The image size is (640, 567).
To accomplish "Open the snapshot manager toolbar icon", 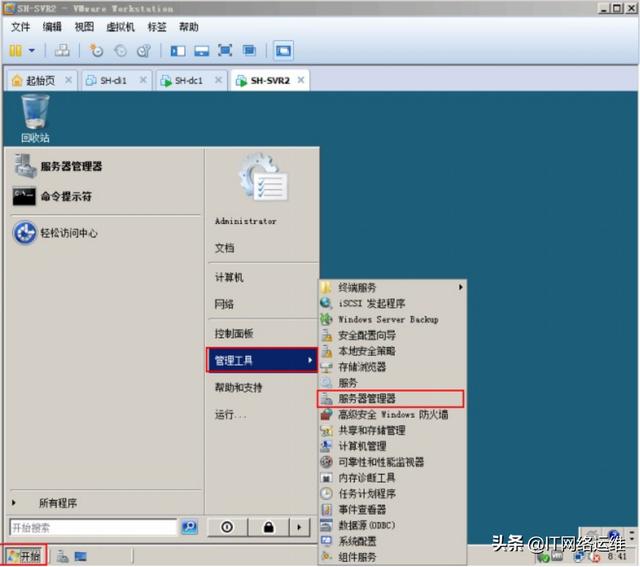I will click(144, 50).
